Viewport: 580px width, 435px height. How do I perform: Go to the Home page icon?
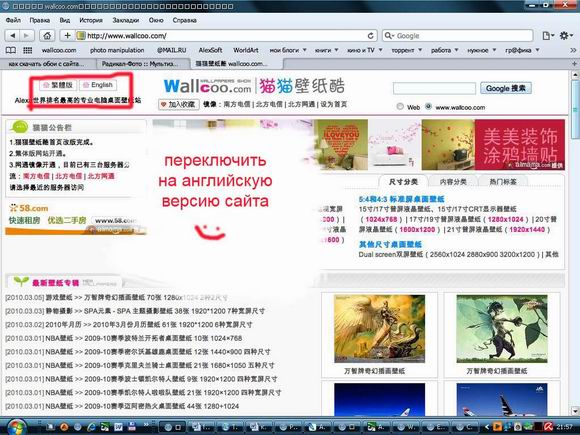tap(47, 36)
